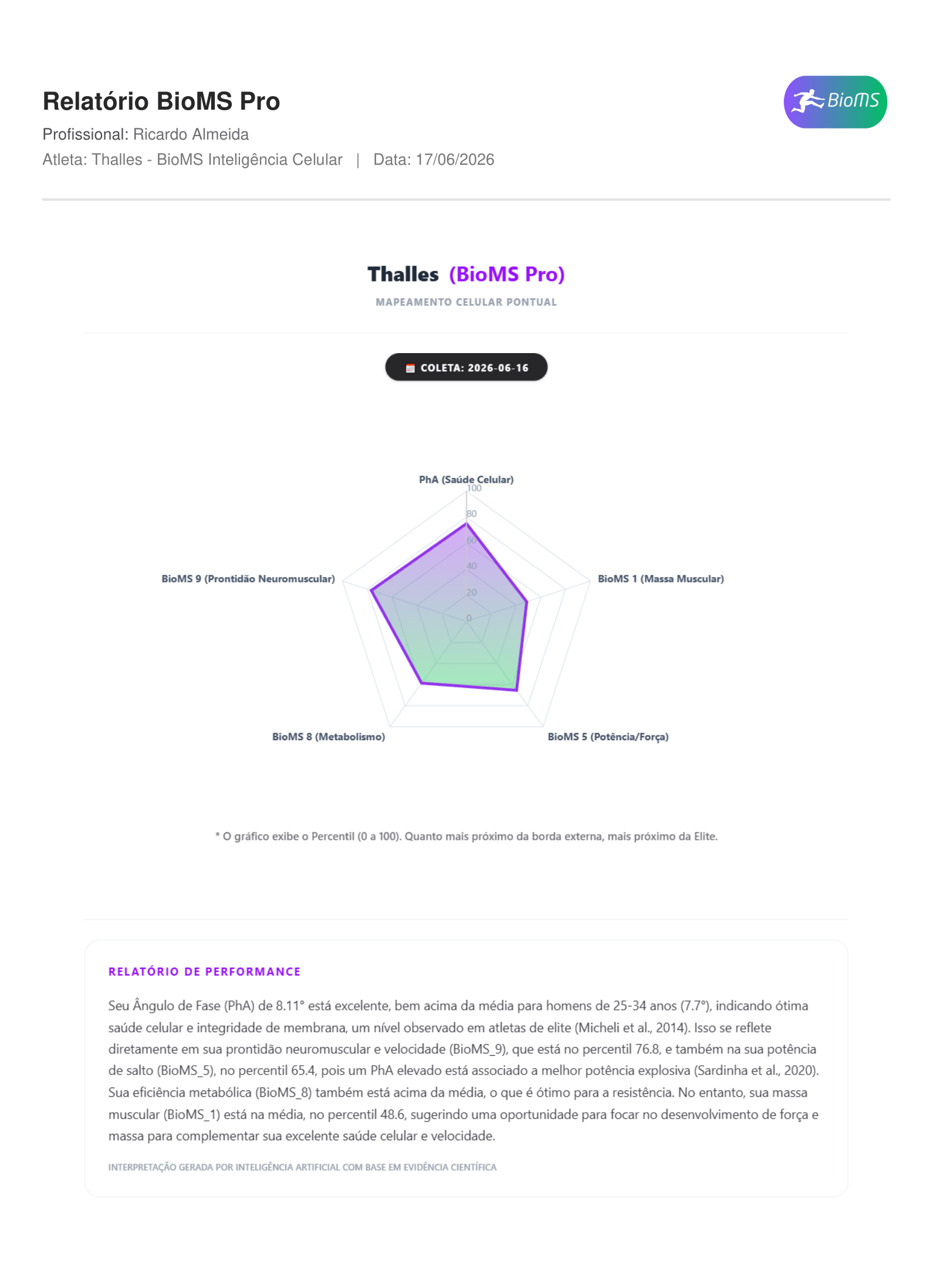
Task: Click the BioMS logo badge
Action: pos(835,102)
